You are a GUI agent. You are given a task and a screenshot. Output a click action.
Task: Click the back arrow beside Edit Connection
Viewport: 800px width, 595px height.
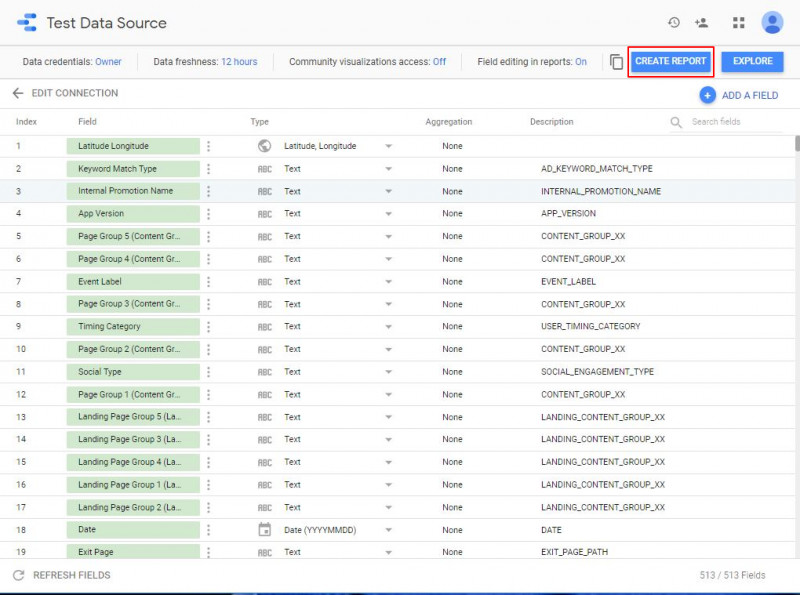18,93
